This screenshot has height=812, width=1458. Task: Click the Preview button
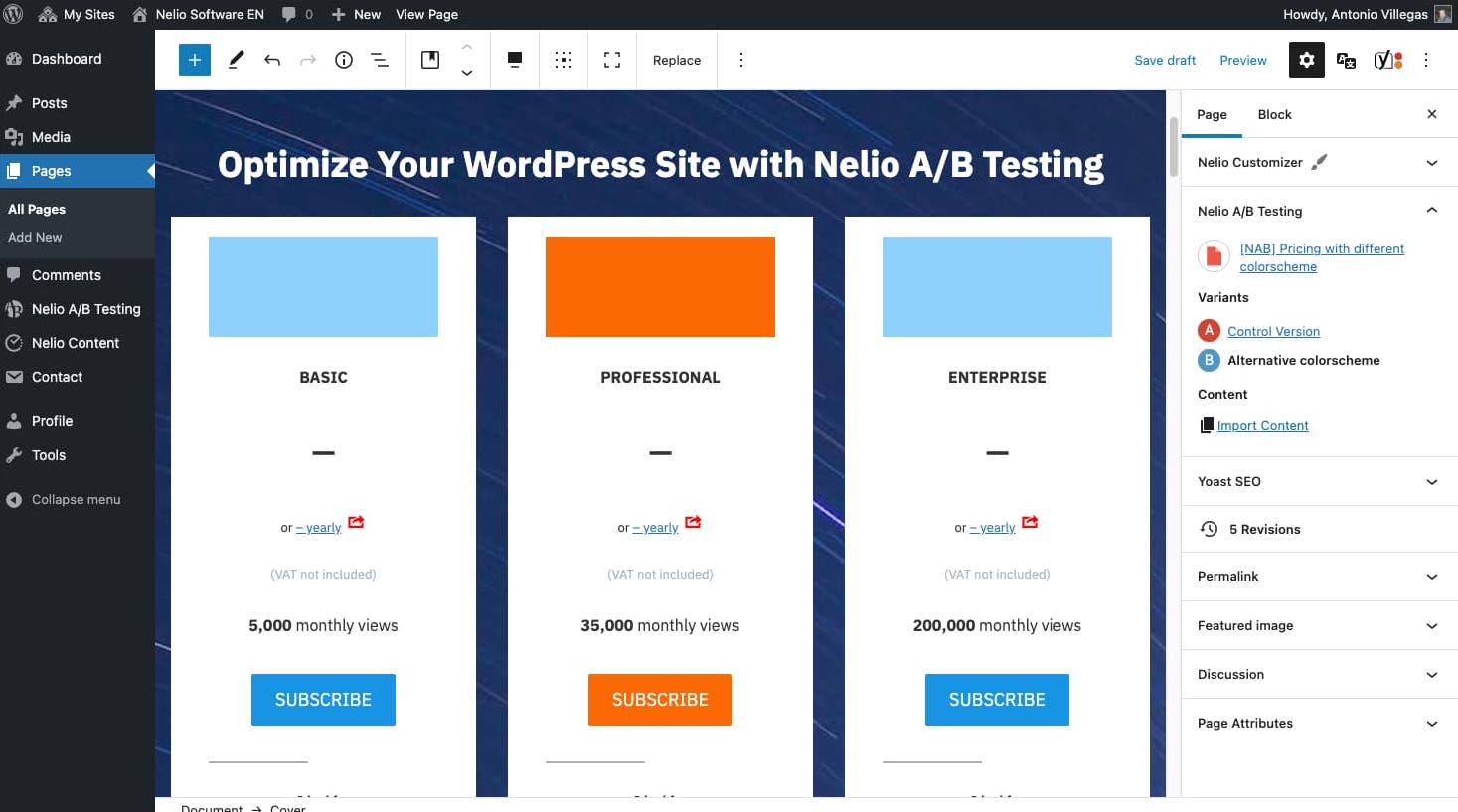point(1243,60)
